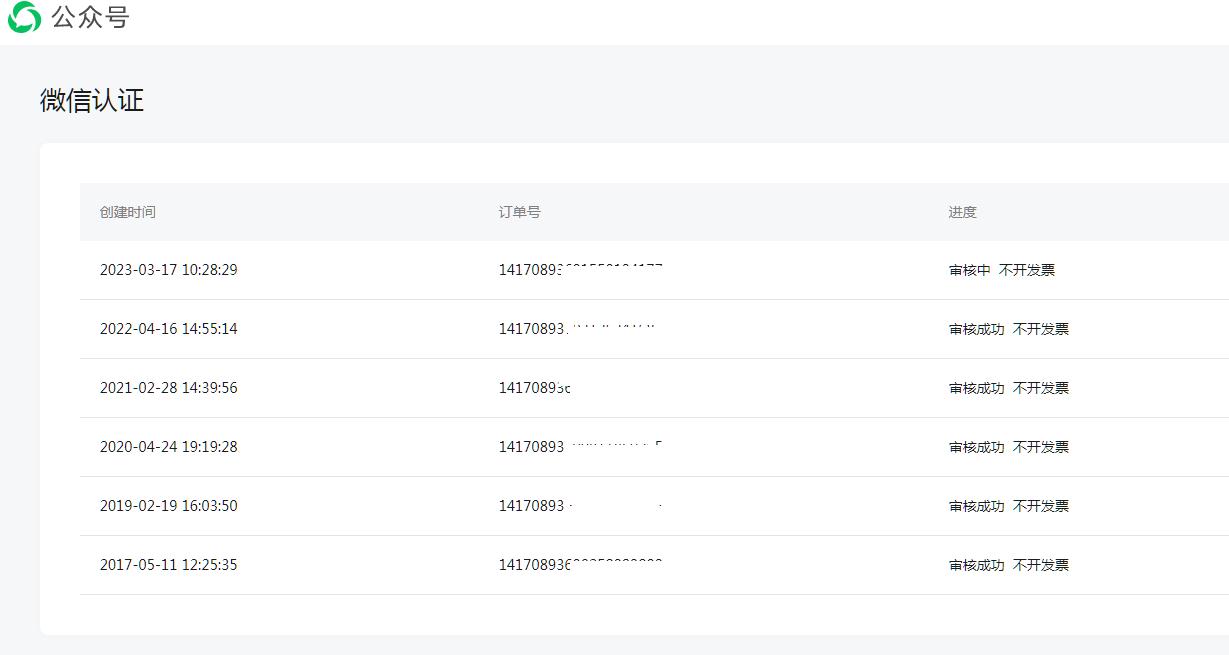Click 不开发票 in the 2021 row
The width and height of the screenshot is (1229, 655).
(x=1040, y=388)
